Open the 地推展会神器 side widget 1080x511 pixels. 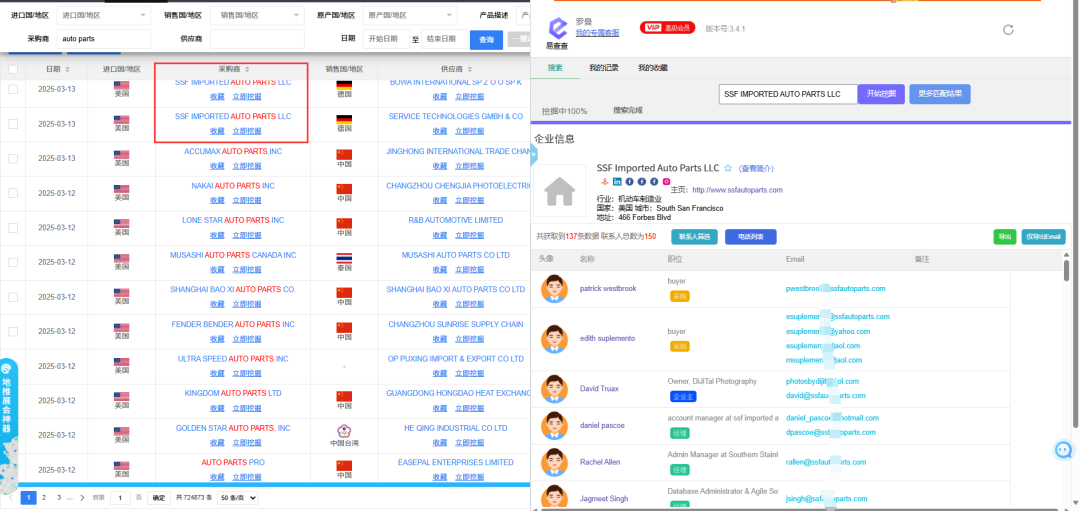click(x=8, y=424)
